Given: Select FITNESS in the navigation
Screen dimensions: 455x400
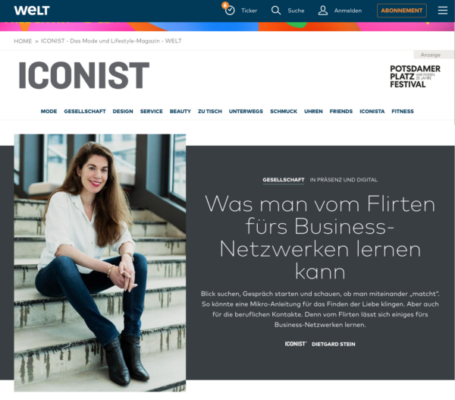Looking at the screenshot, I should pyautogui.click(x=402, y=111).
